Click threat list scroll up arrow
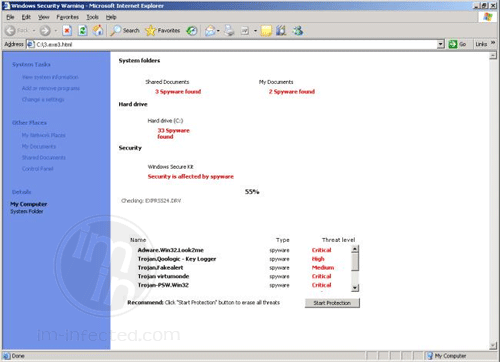 (355, 249)
